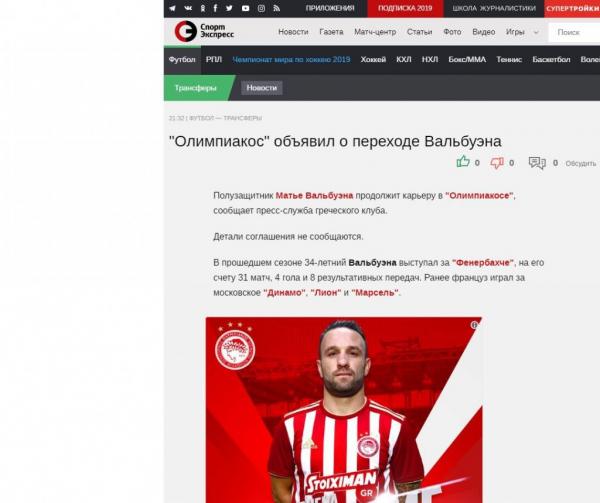The height and width of the screenshot is (503, 600).
Task: Open the RSS feed icon
Action: (x=277, y=8)
